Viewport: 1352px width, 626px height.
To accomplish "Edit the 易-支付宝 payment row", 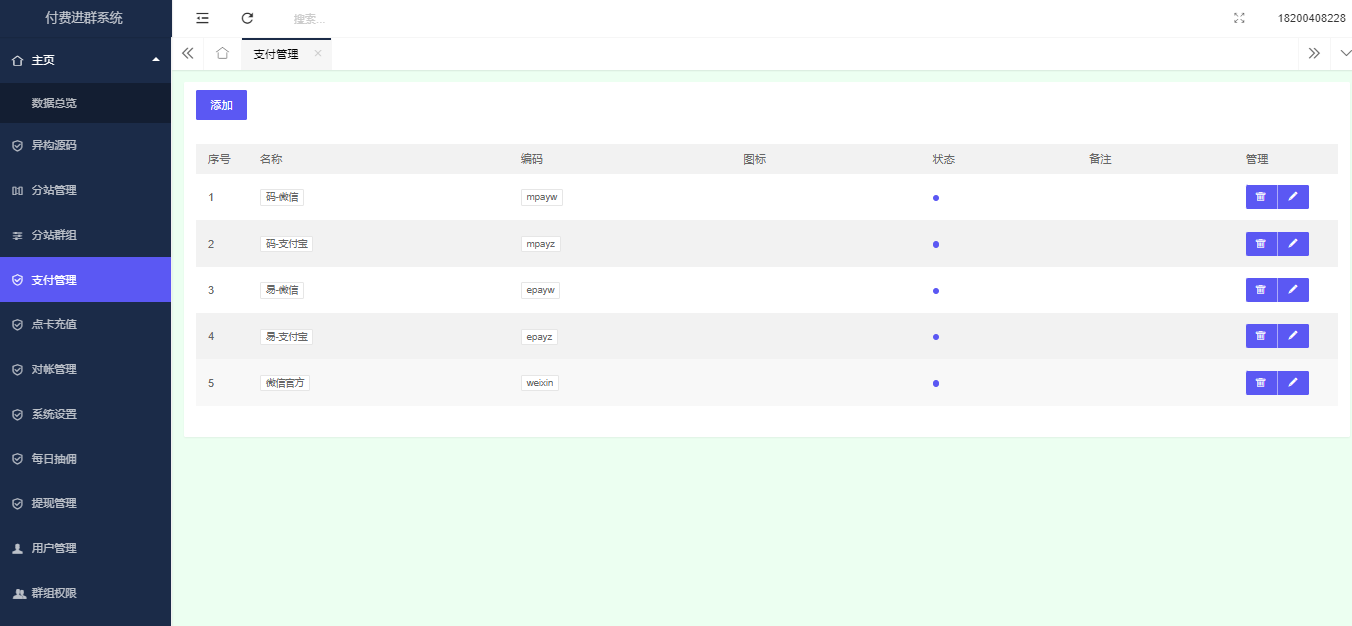I will pyautogui.click(x=1293, y=336).
